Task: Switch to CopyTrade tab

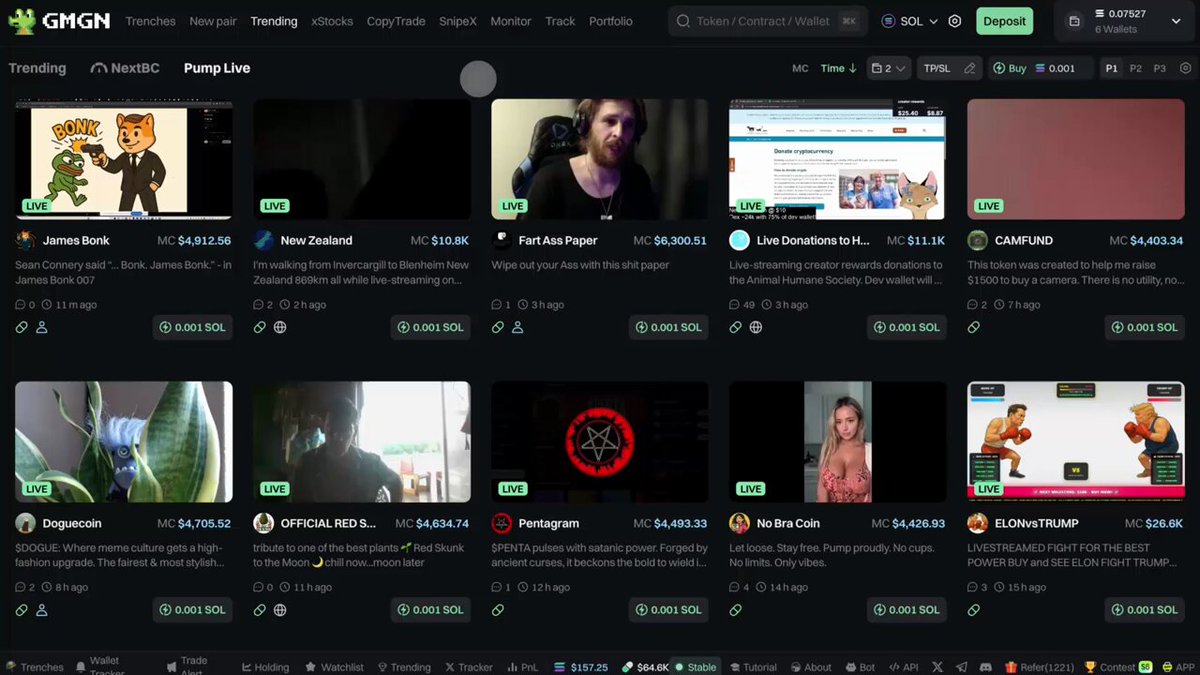Action: pyautogui.click(x=396, y=21)
